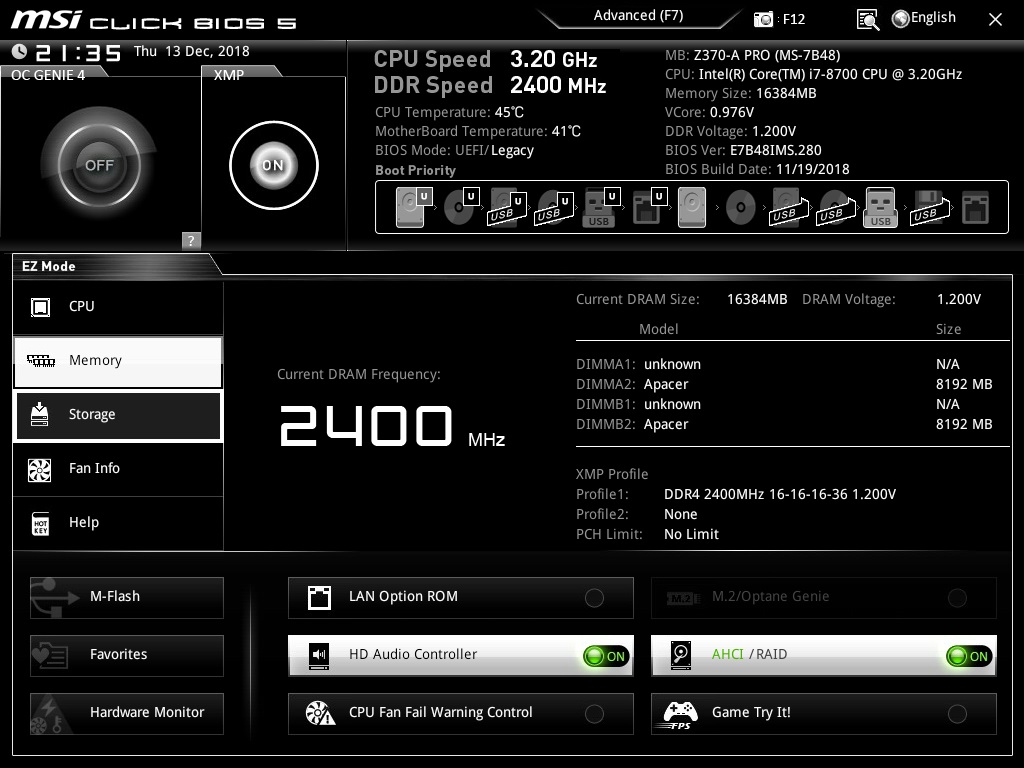Select the USB floppy boot device icon
Image resolution: width=1024 pixels, height=768 pixels.
coord(929,208)
